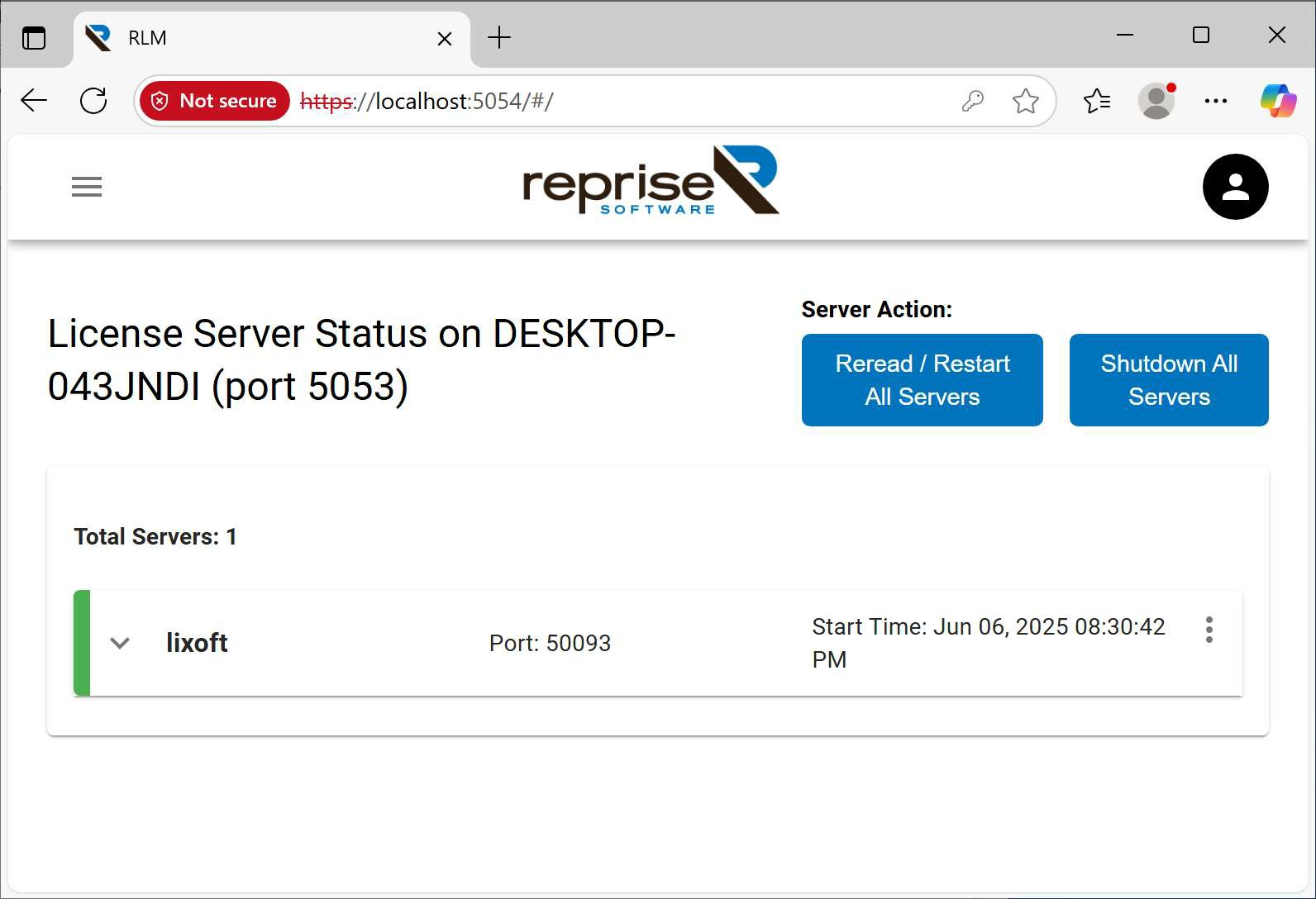
Task: Open the user account avatar menu
Action: pyautogui.click(x=1235, y=187)
